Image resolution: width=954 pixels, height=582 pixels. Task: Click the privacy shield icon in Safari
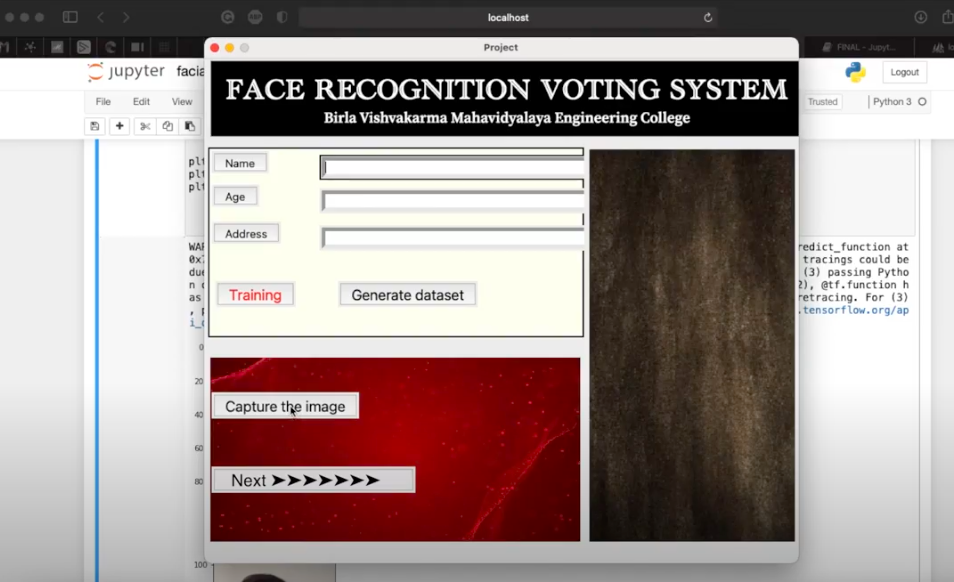pos(282,18)
